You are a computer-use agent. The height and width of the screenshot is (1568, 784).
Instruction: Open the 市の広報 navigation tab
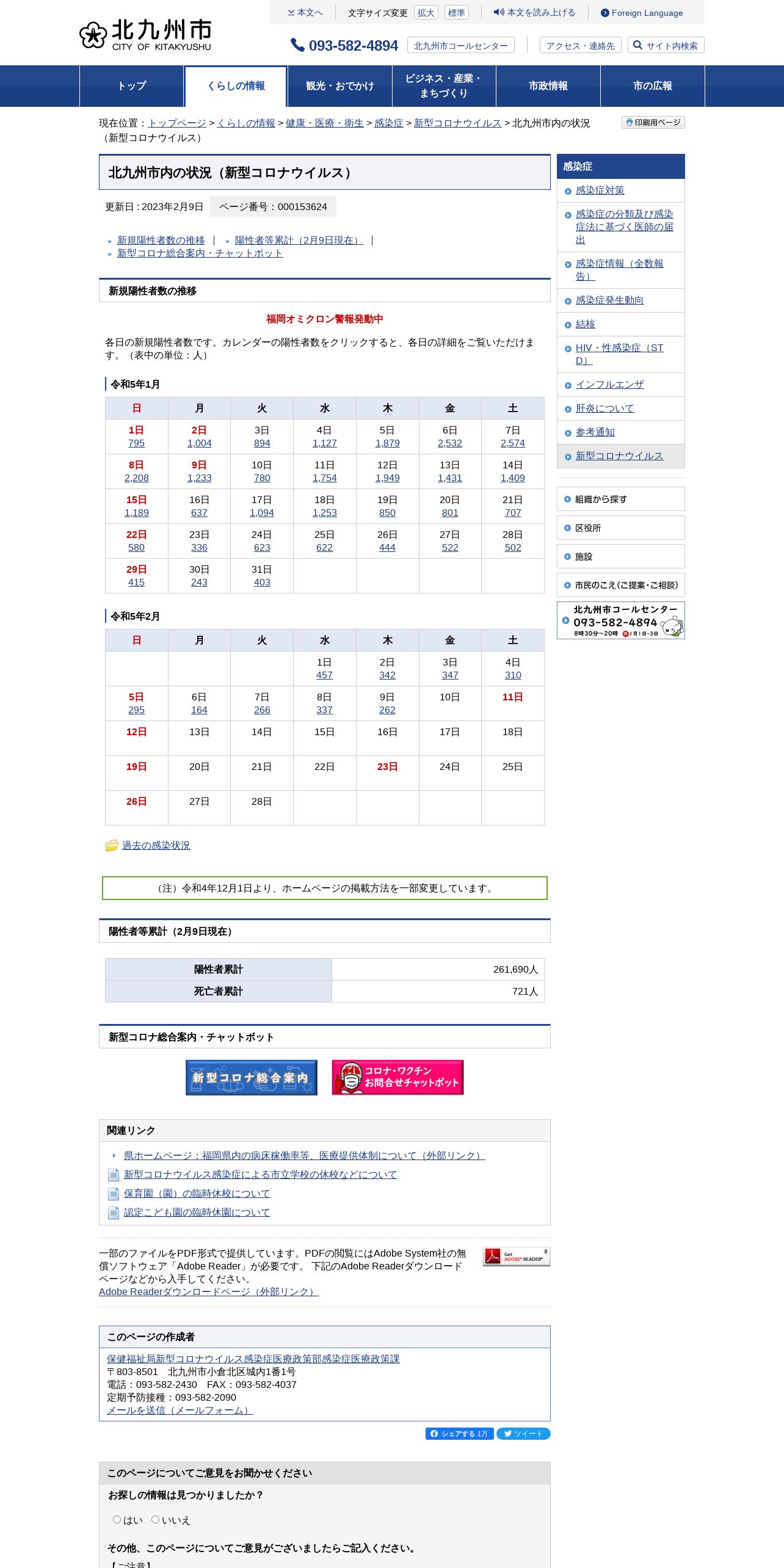[x=653, y=86]
